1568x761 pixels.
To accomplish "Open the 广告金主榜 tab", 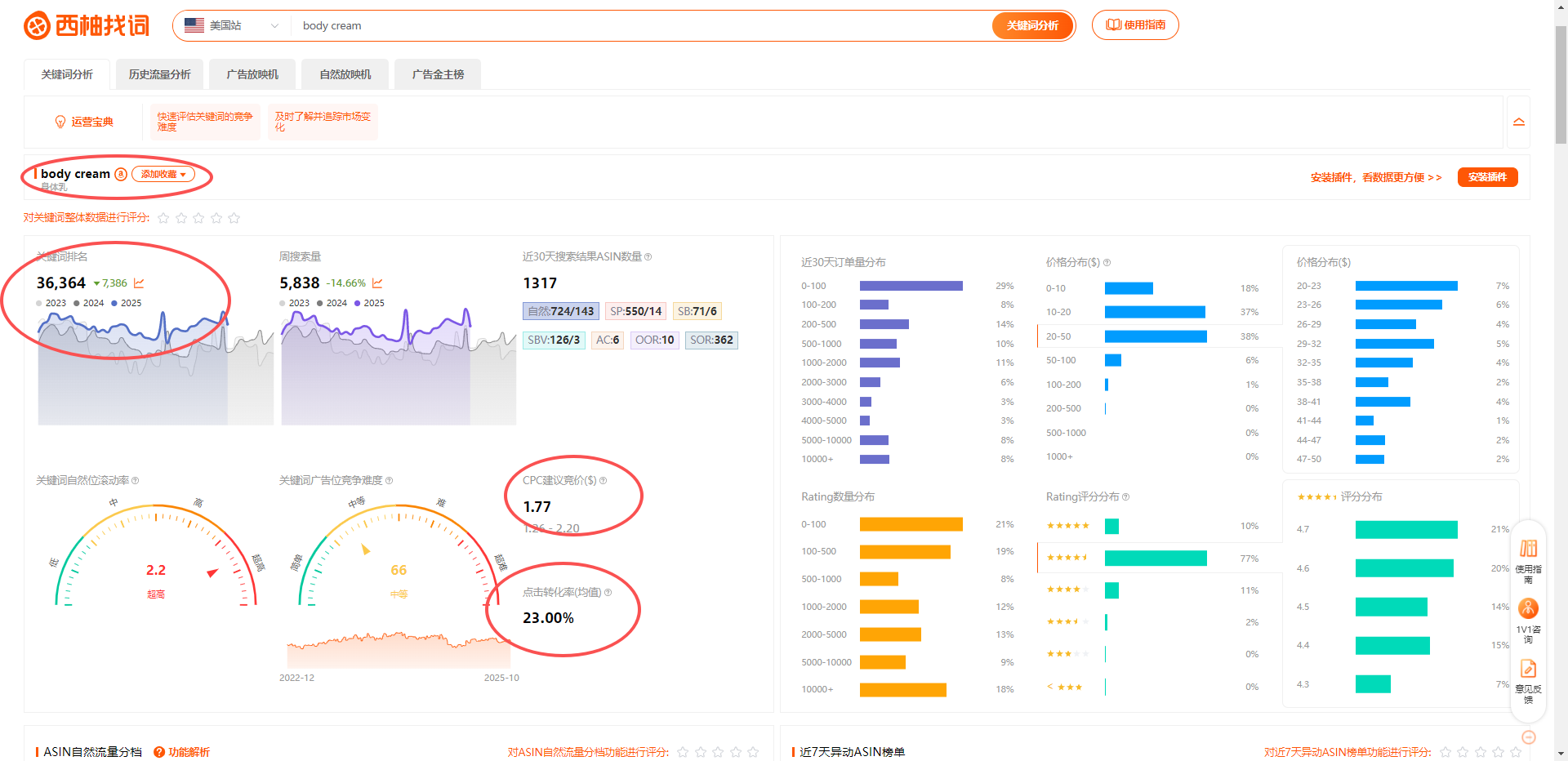I will [x=438, y=74].
